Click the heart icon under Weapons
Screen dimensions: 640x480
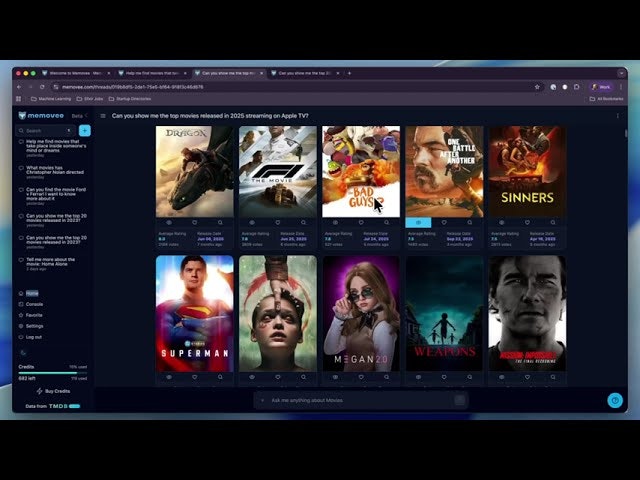pos(444,377)
